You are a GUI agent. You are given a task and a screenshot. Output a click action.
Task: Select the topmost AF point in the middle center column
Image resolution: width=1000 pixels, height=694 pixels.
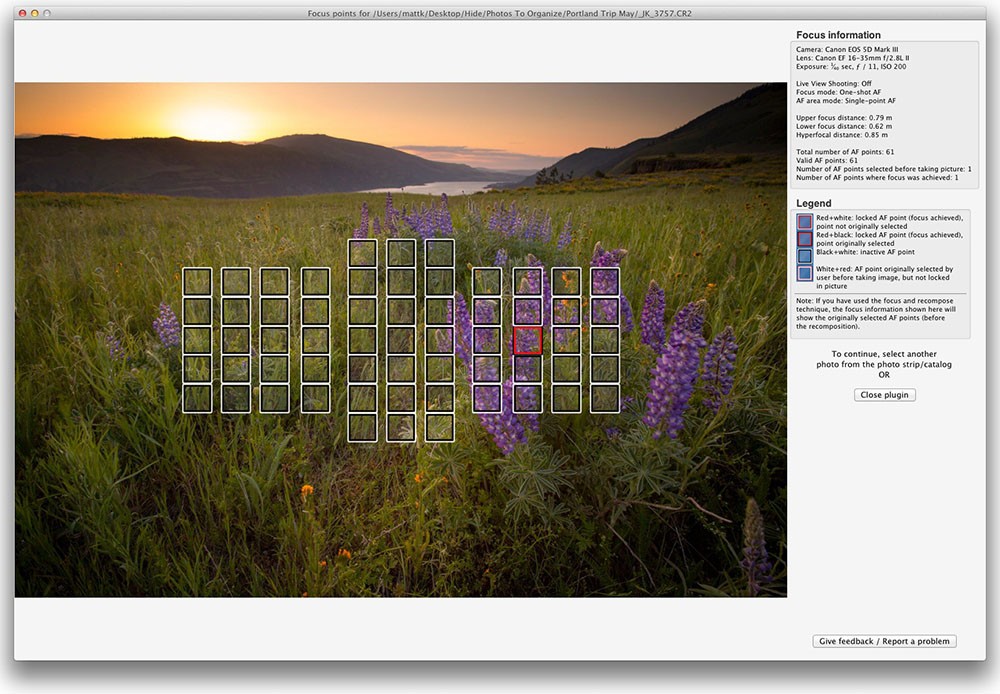(x=401, y=253)
